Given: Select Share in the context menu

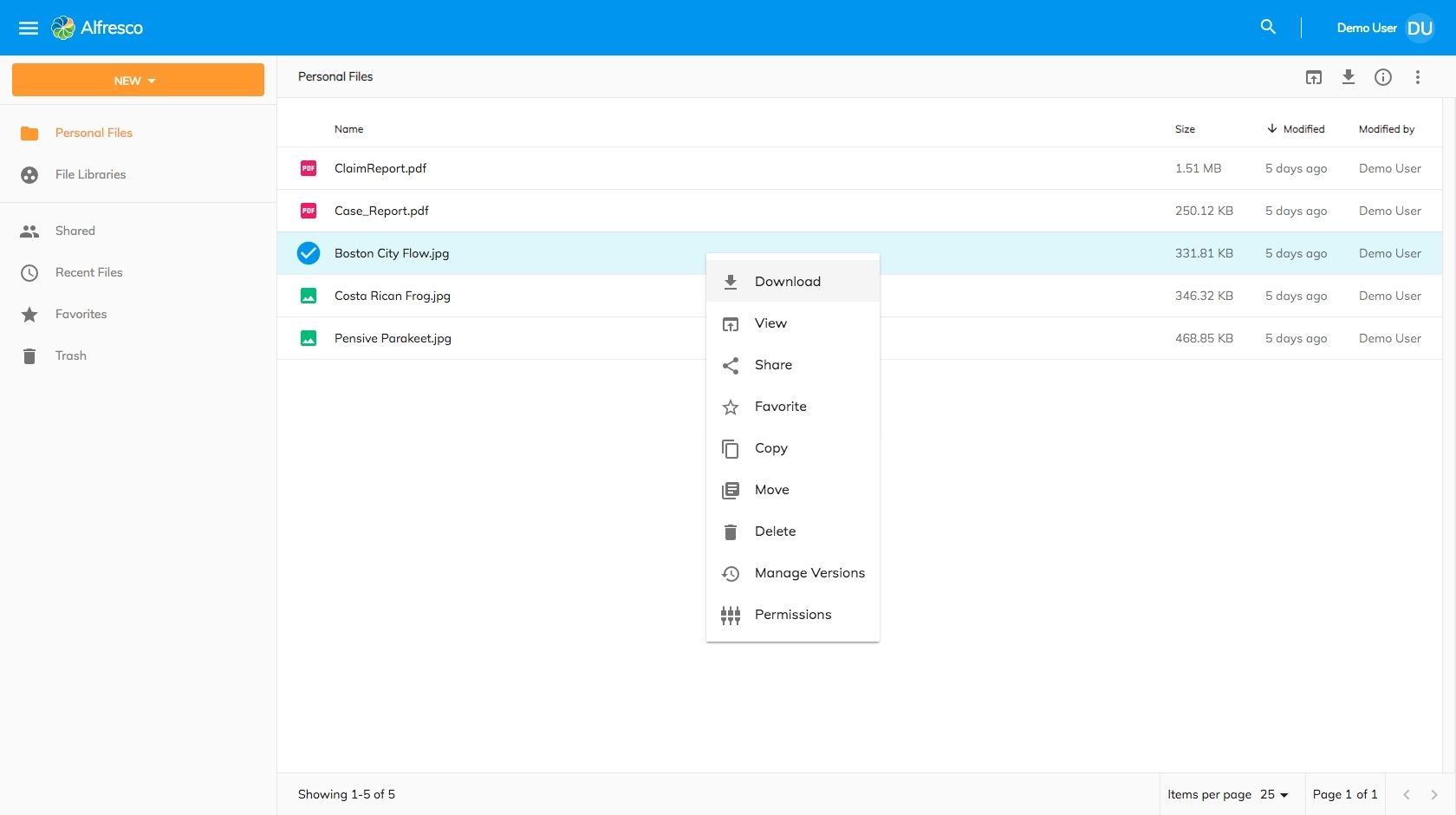Looking at the screenshot, I should [793, 364].
